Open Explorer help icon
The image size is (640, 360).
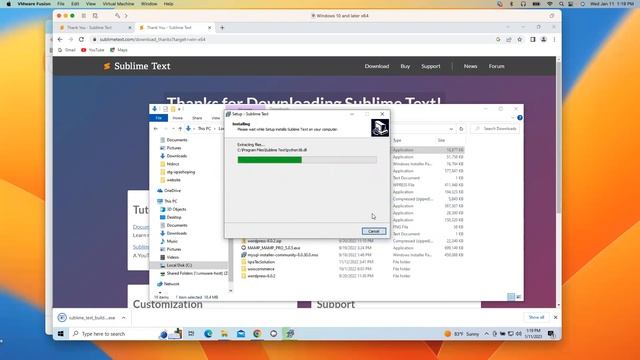[x=520, y=118]
